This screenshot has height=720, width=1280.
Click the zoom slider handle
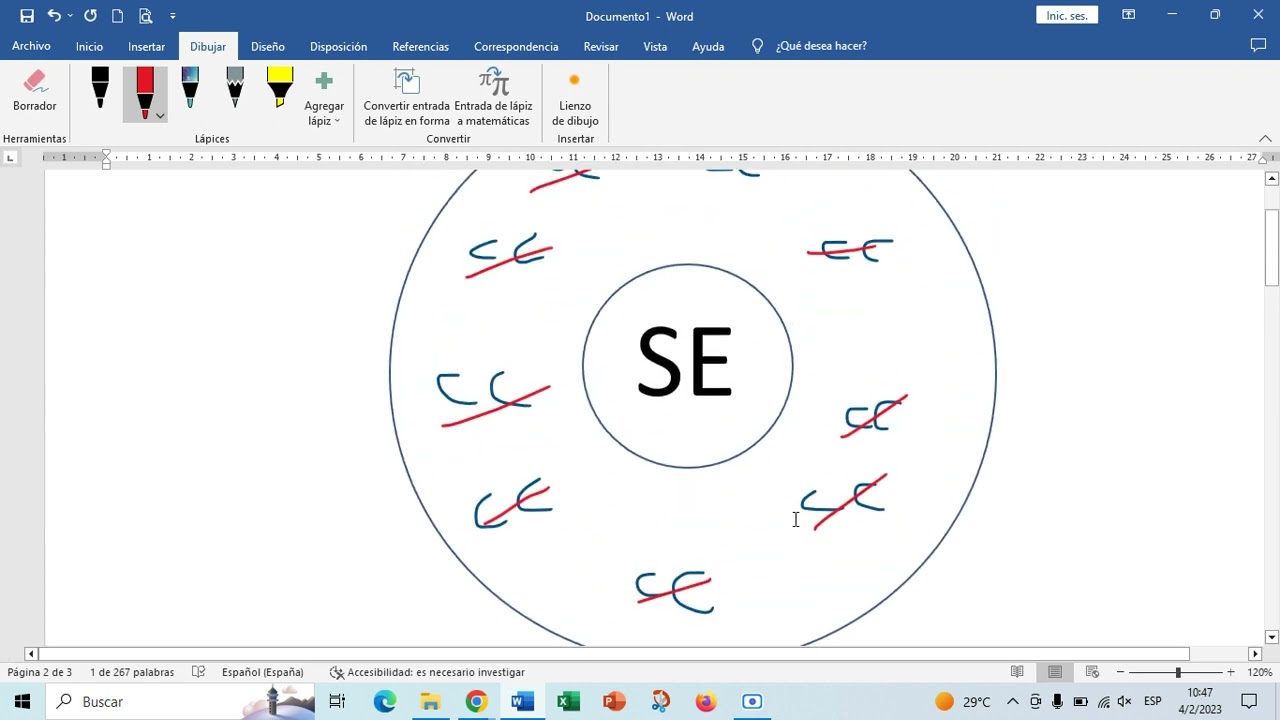(1178, 672)
